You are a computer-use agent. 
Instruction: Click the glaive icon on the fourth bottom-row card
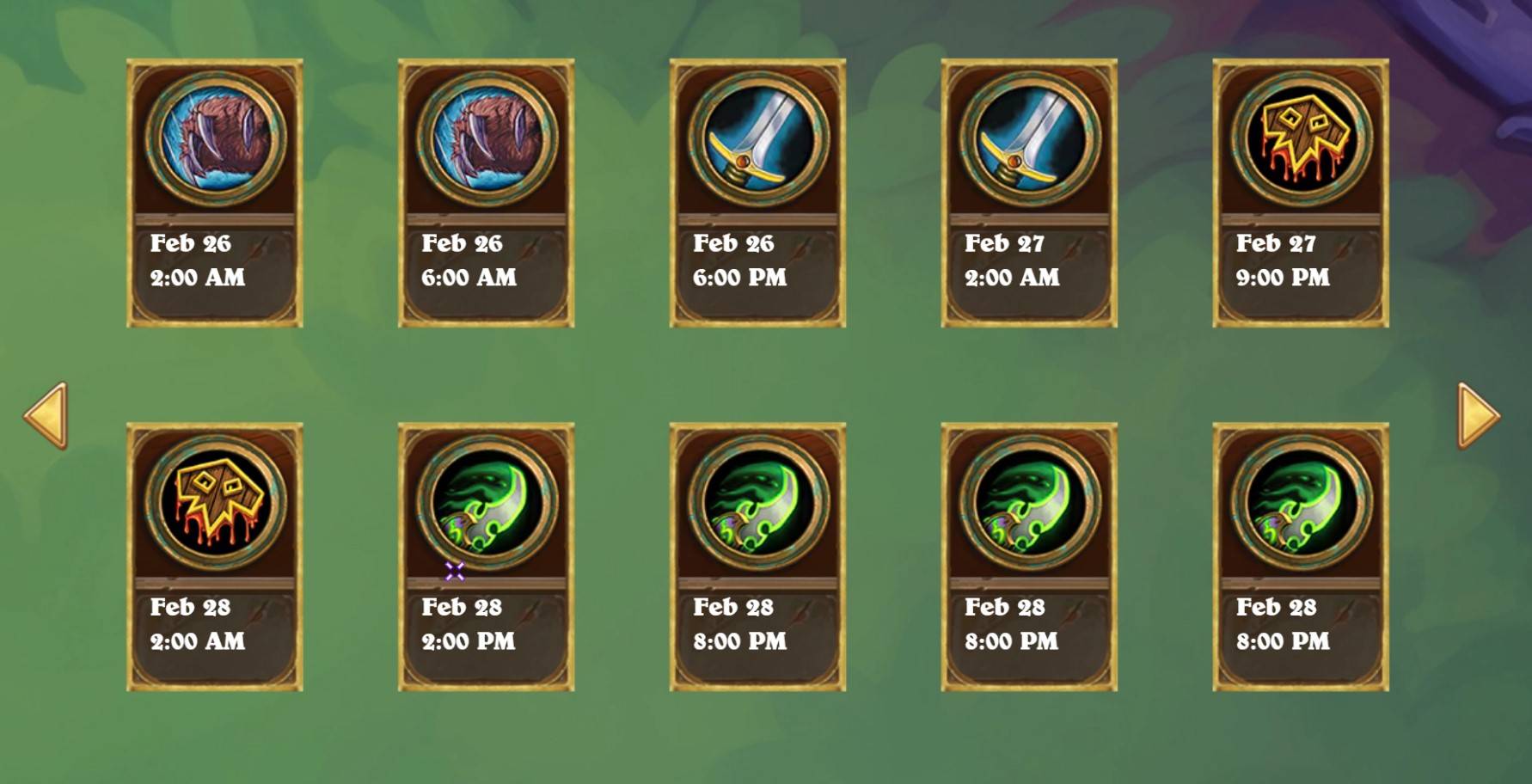point(1030,502)
